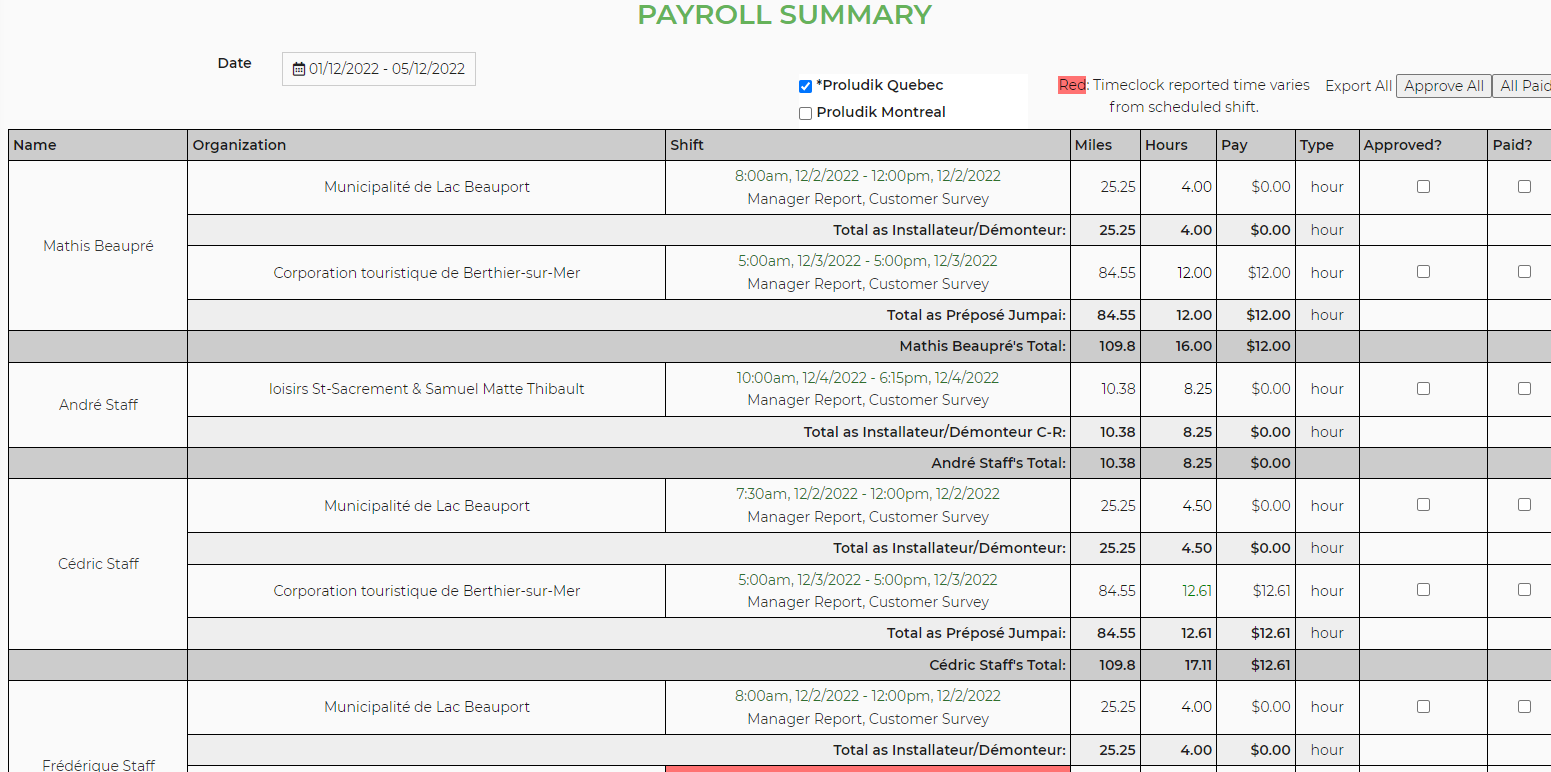Click the red legend color swatch
1551x772 pixels.
(1072, 86)
